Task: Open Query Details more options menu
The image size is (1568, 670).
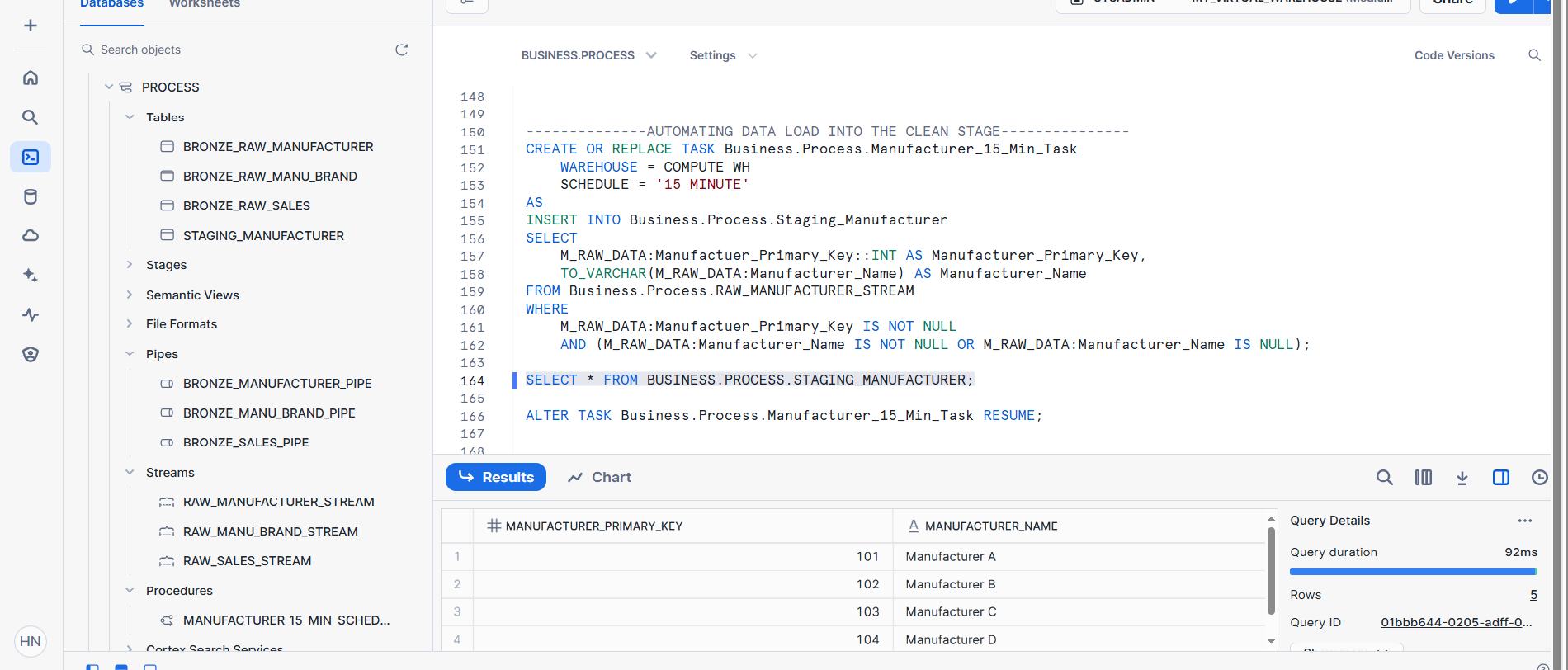Action: pos(1524,521)
